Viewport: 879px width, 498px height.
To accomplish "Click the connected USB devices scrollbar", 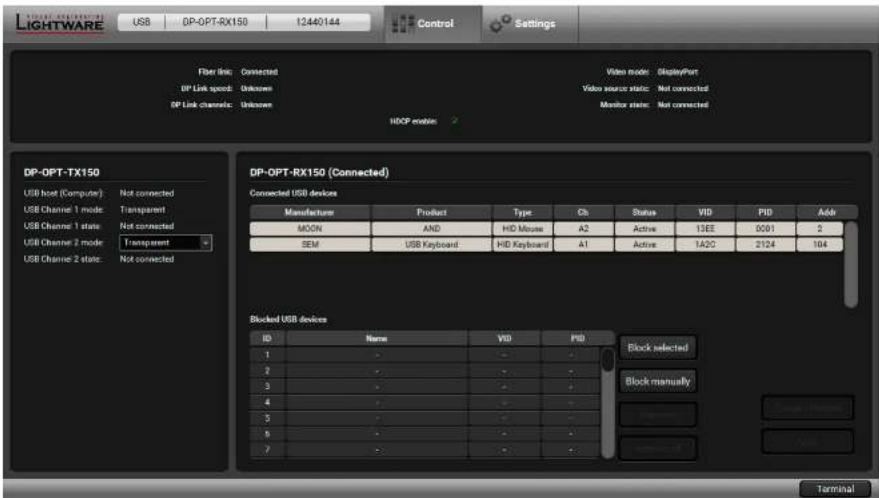I will 850,264.
